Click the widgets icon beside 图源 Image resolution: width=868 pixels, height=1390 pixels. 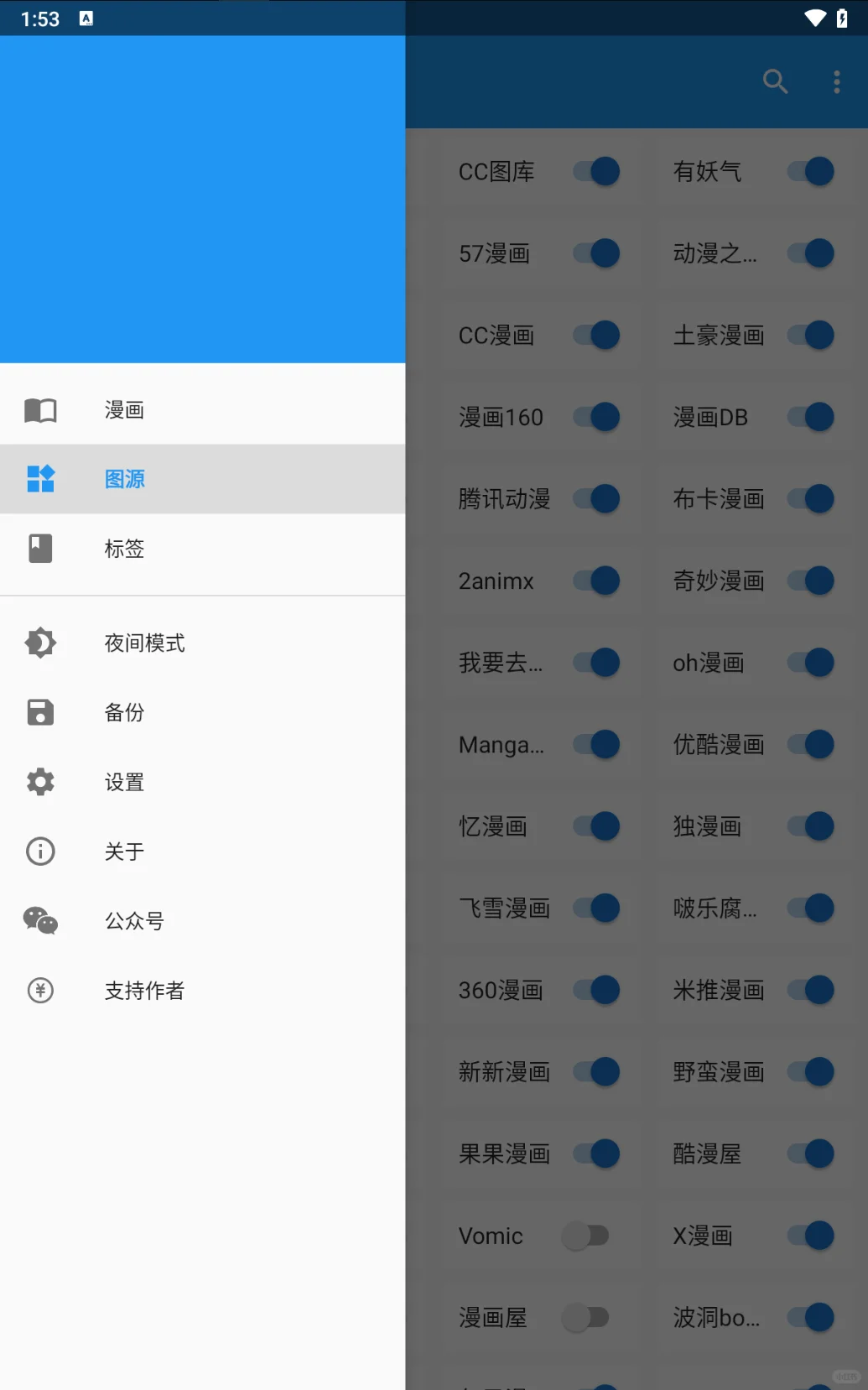(40, 479)
